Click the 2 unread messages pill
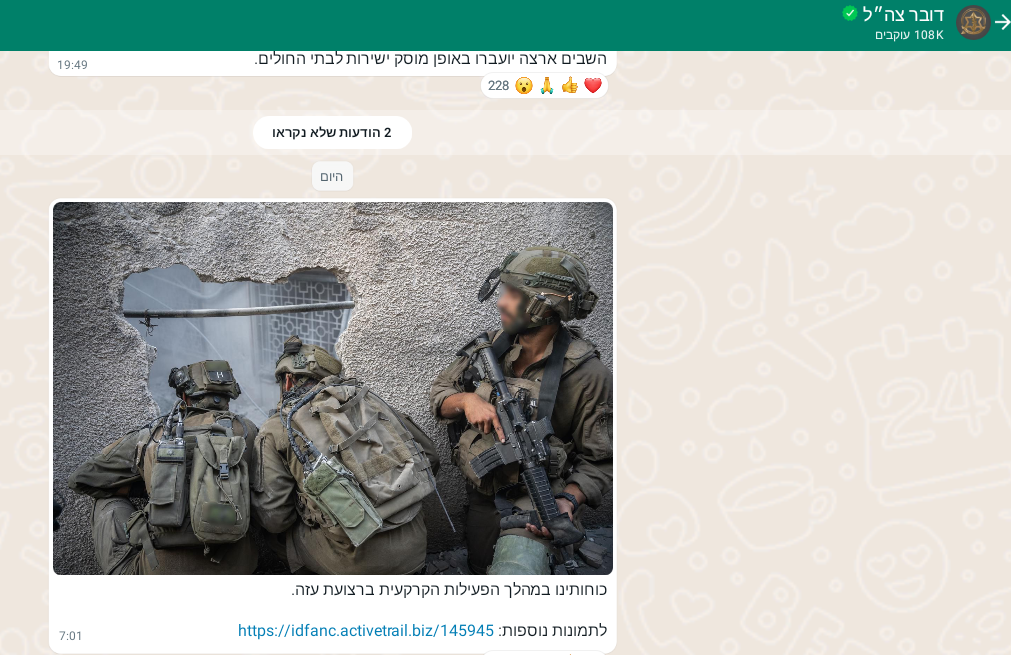 click(332, 132)
